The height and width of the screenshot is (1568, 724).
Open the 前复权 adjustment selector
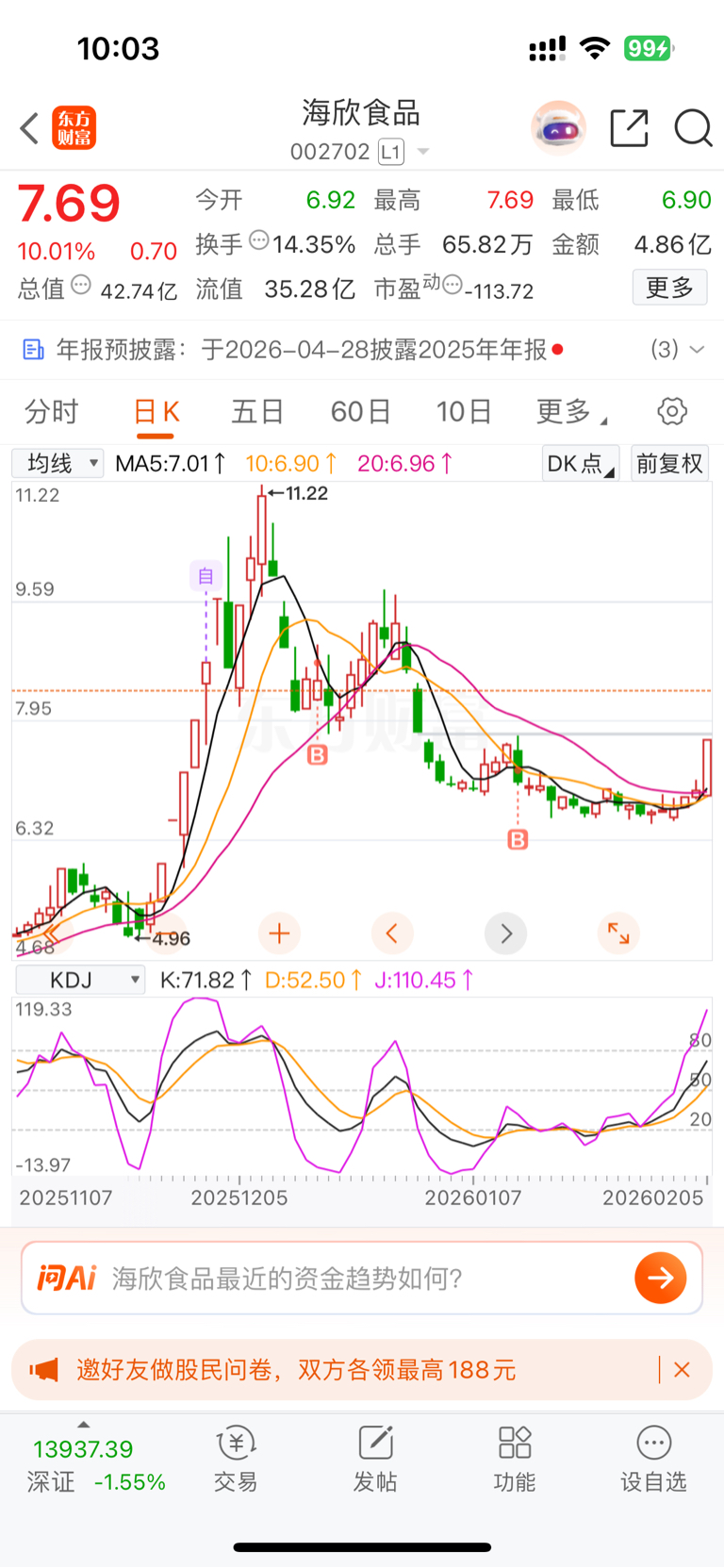coord(669,463)
